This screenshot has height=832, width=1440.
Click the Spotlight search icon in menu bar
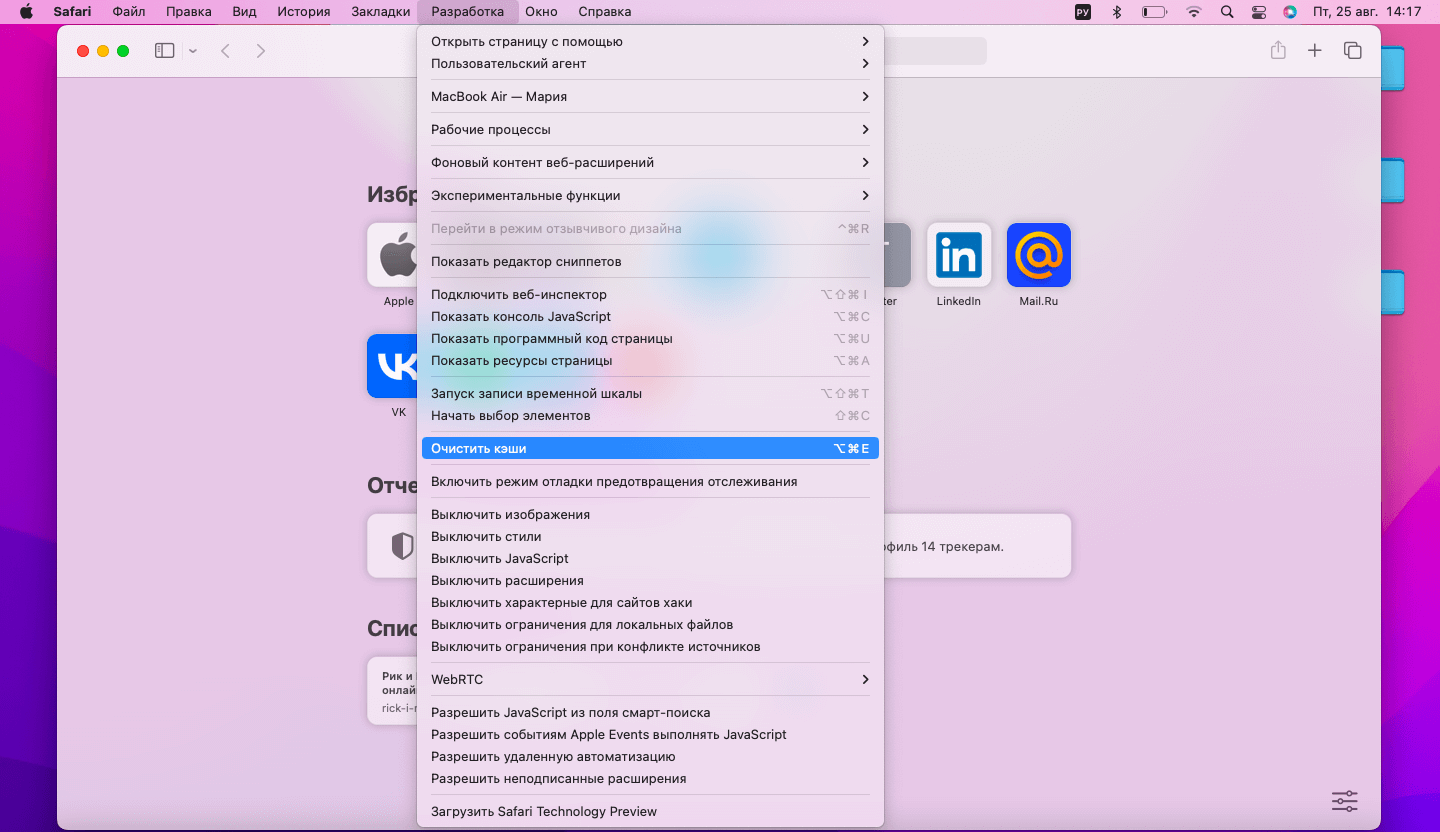pyautogui.click(x=1227, y=12)
